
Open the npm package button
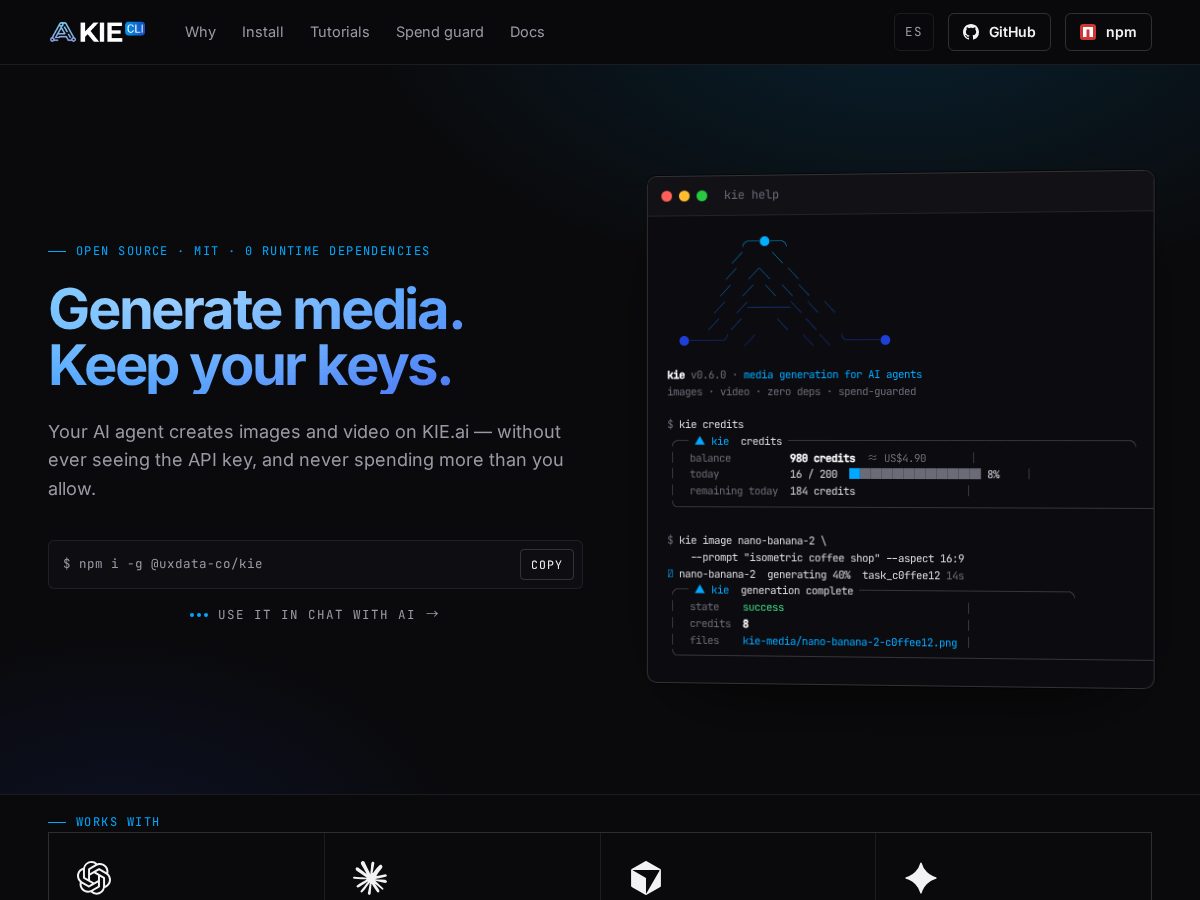(x=1108, y=32)
